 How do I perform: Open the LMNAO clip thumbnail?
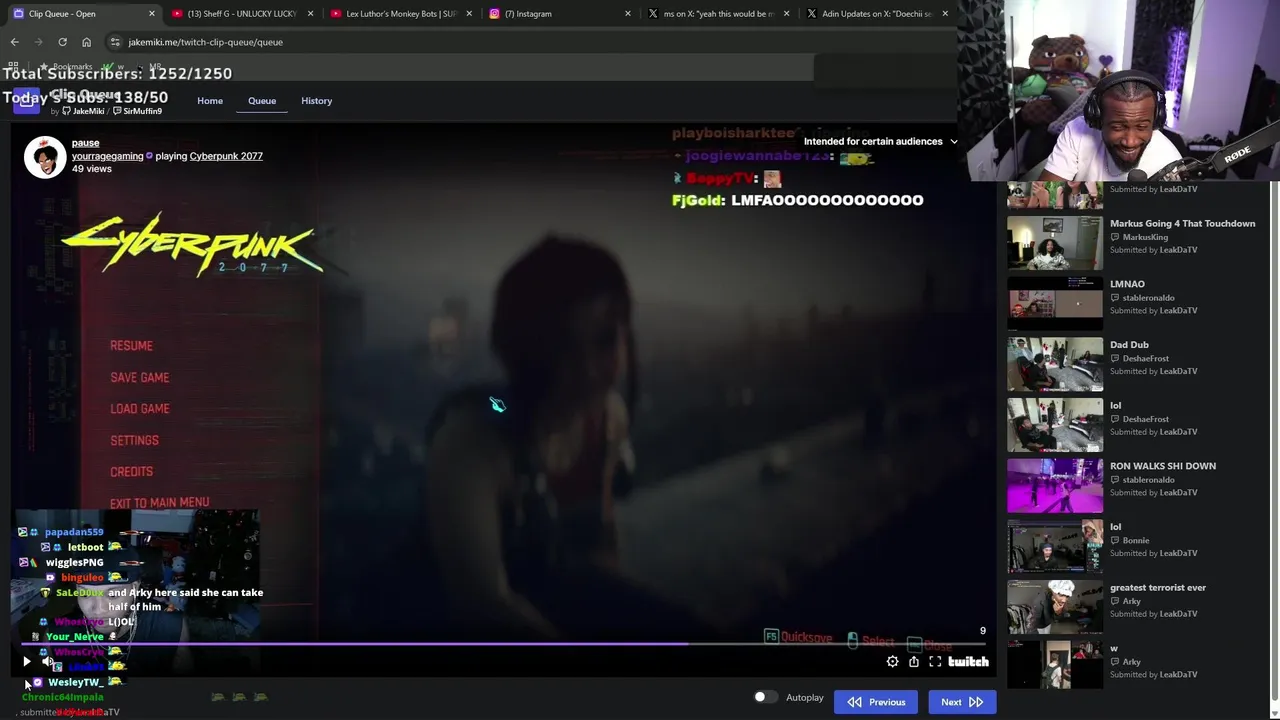point(1055,304)
